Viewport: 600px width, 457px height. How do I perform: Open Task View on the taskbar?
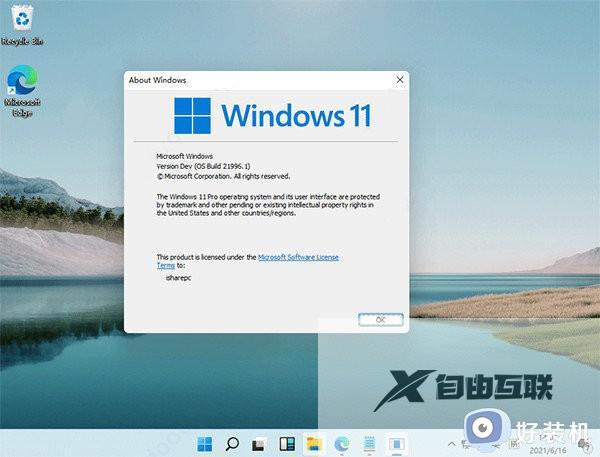click(x=259, y=444)
